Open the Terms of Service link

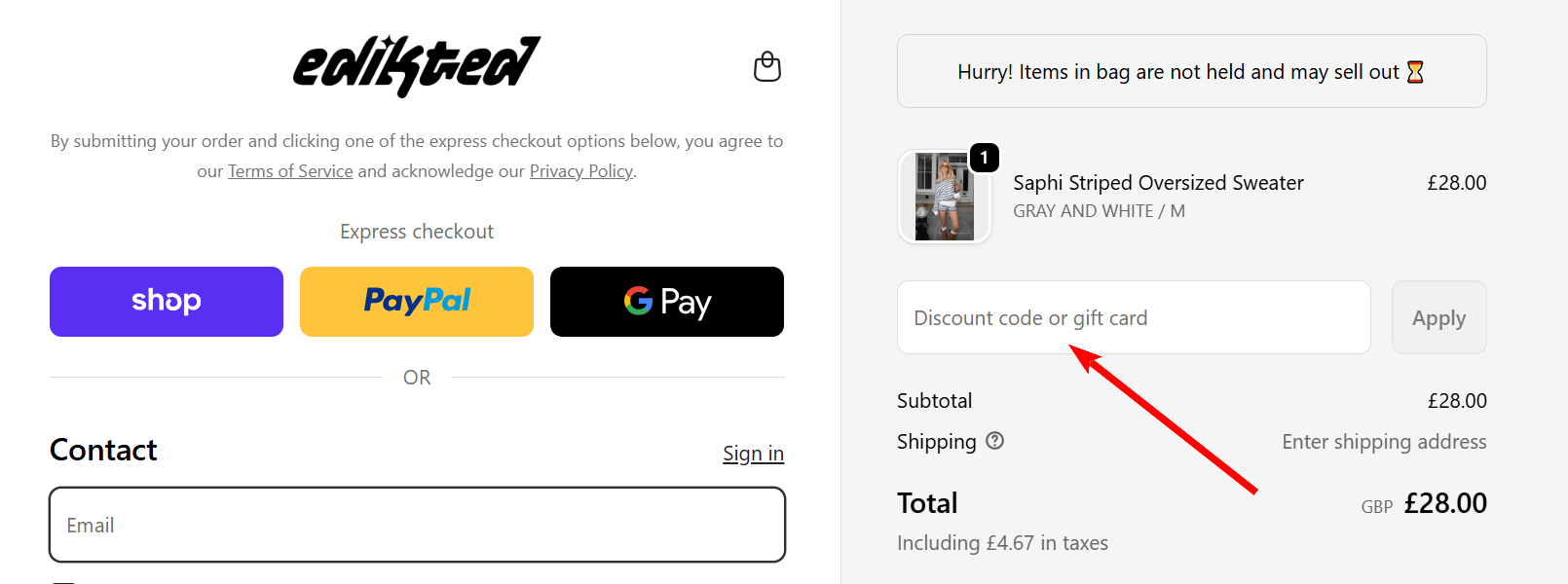point(289,170)
